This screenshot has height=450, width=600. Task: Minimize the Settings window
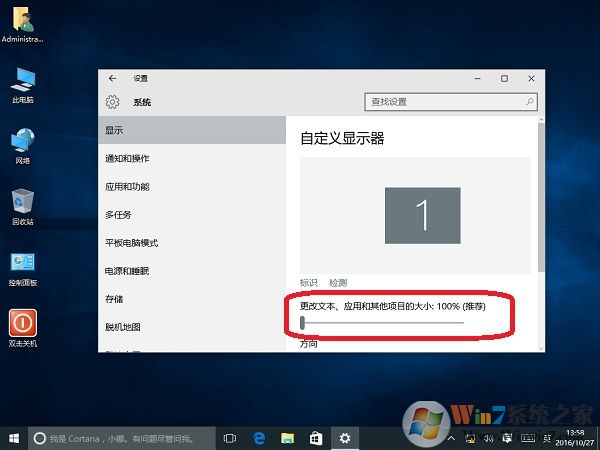(478, 78)
